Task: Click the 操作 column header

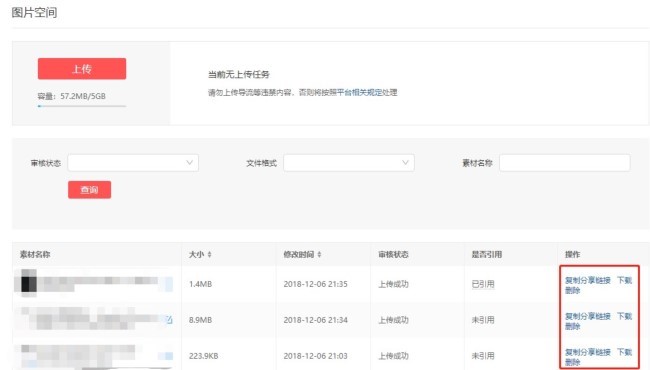Action: coord(572,254)
